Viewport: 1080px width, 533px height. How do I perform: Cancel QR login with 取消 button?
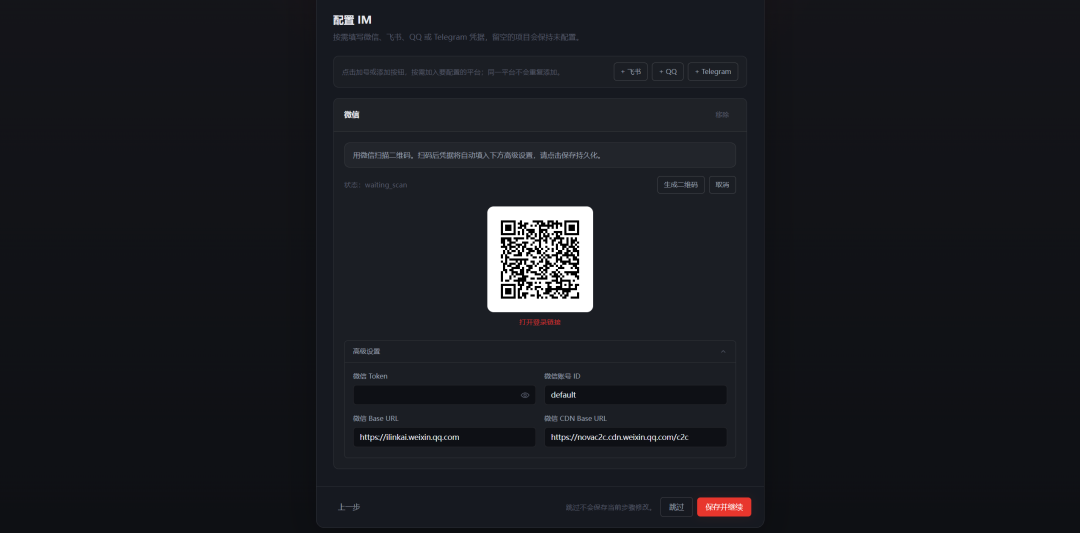tap(722, 185)
